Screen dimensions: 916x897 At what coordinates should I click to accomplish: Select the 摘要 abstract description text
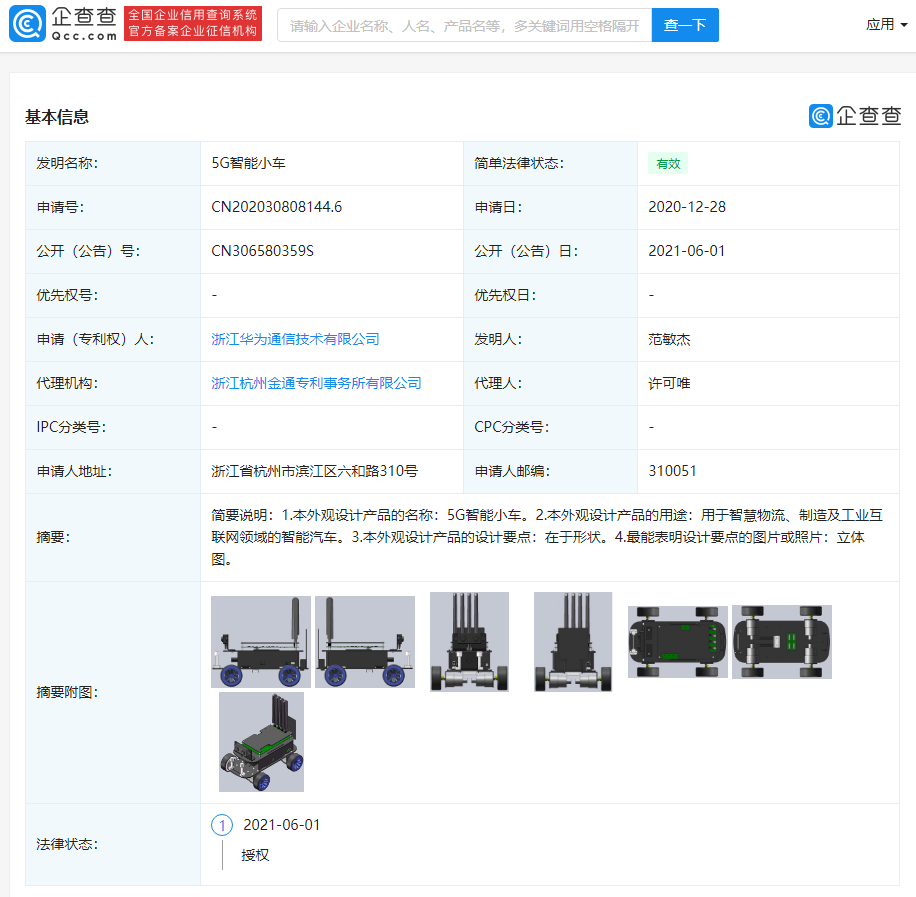click(547, 537)
